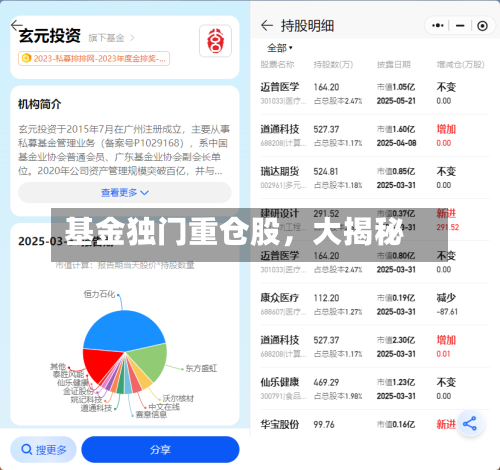Open the 华宝股份 holding row

[x=375, y=424]
